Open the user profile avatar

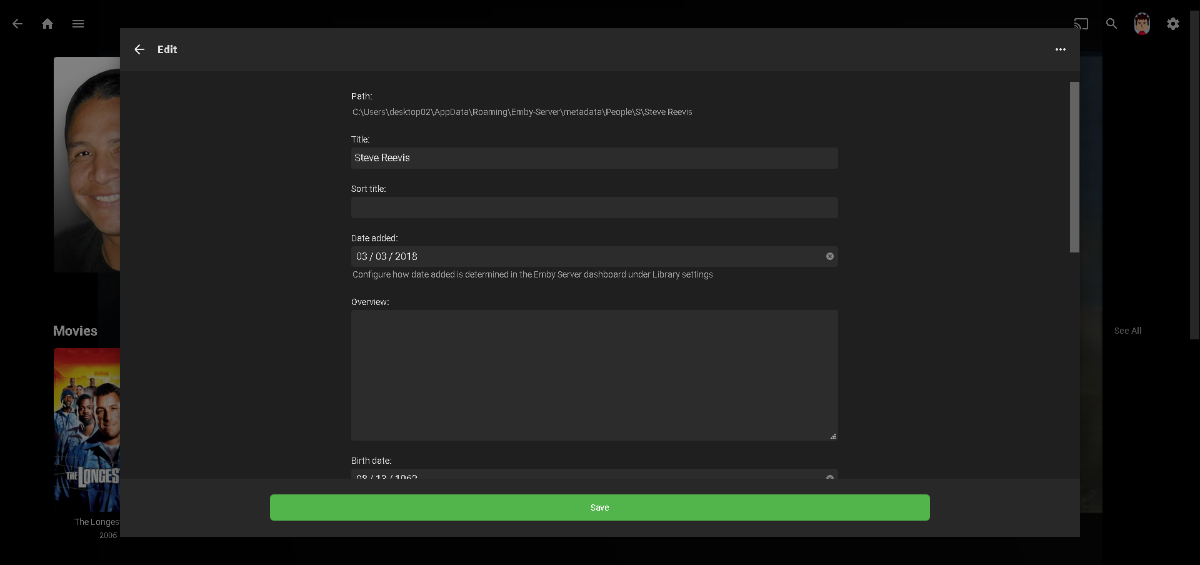[1142, 24]
